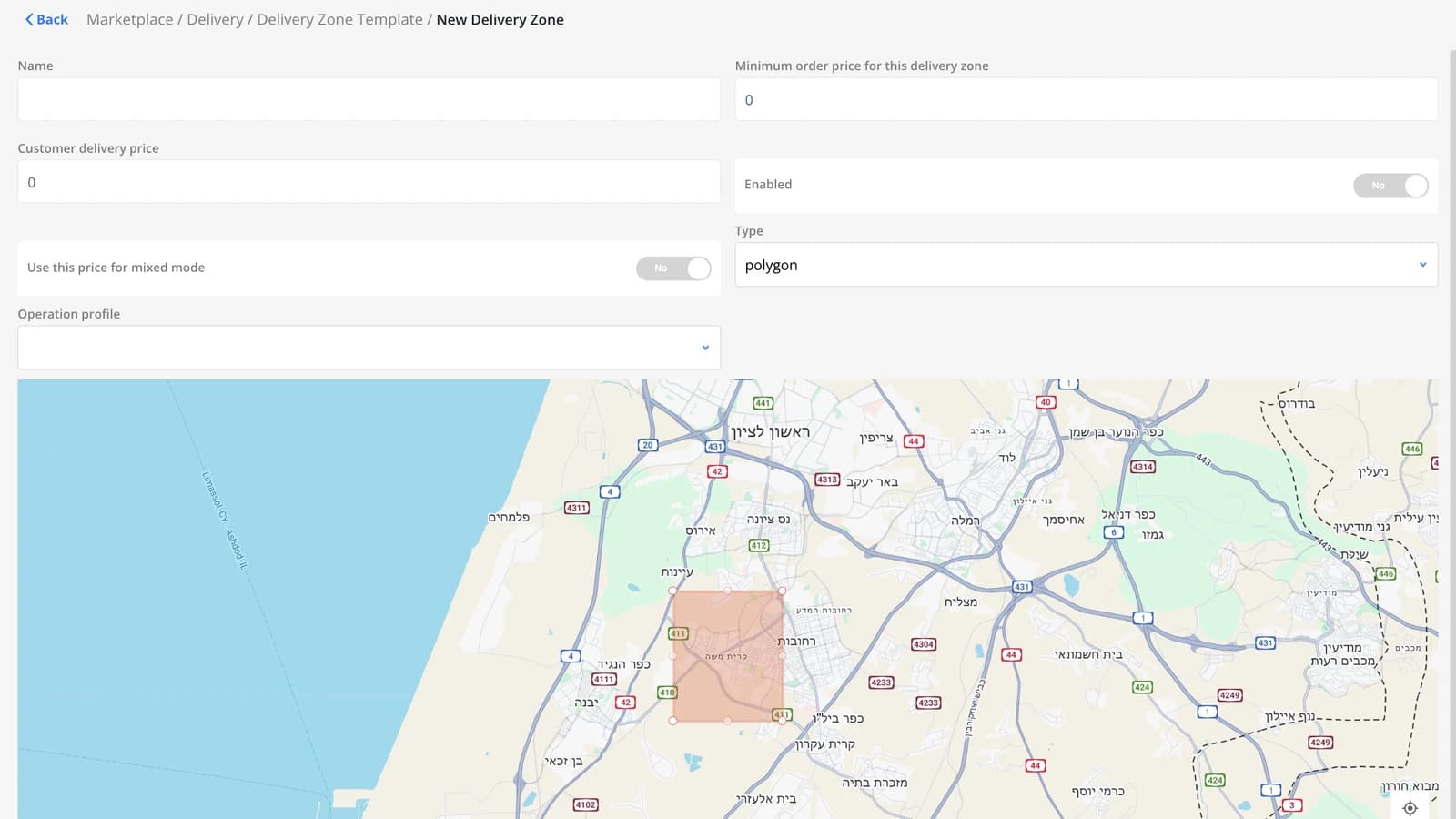Click route 4304 shield on the map

coord(923,644)
